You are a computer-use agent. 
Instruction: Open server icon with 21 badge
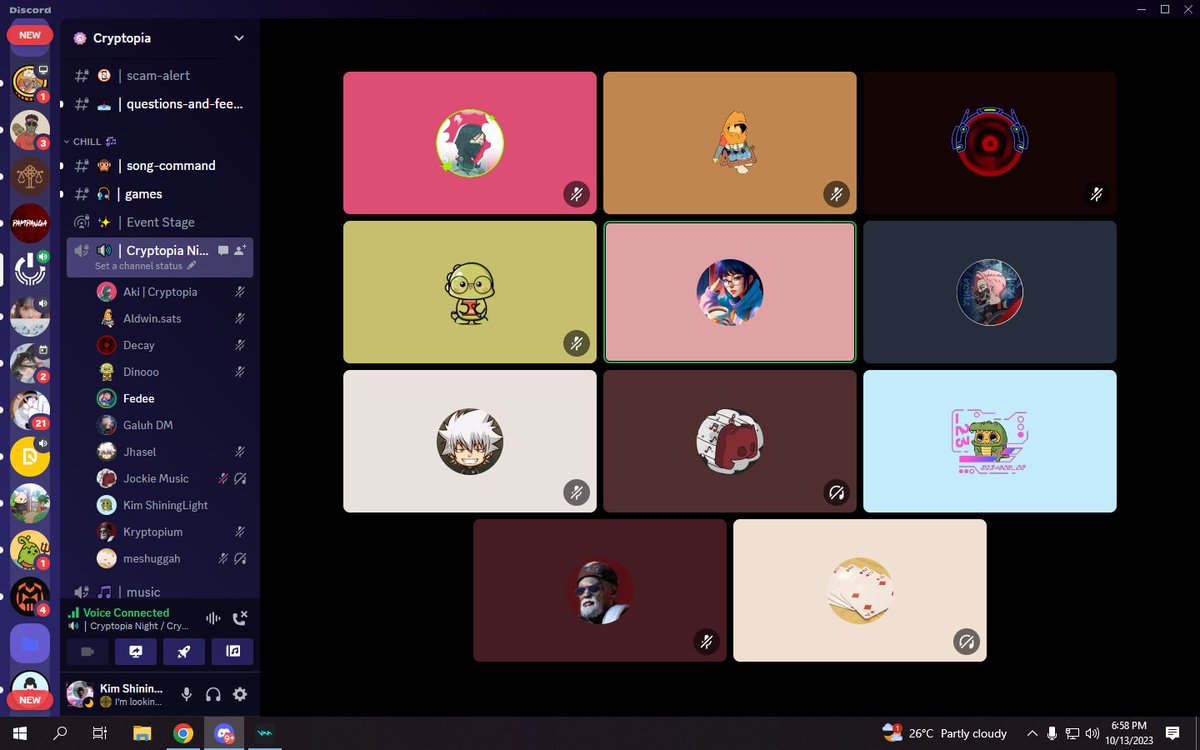pyautogui.click(x=30, y=410)
